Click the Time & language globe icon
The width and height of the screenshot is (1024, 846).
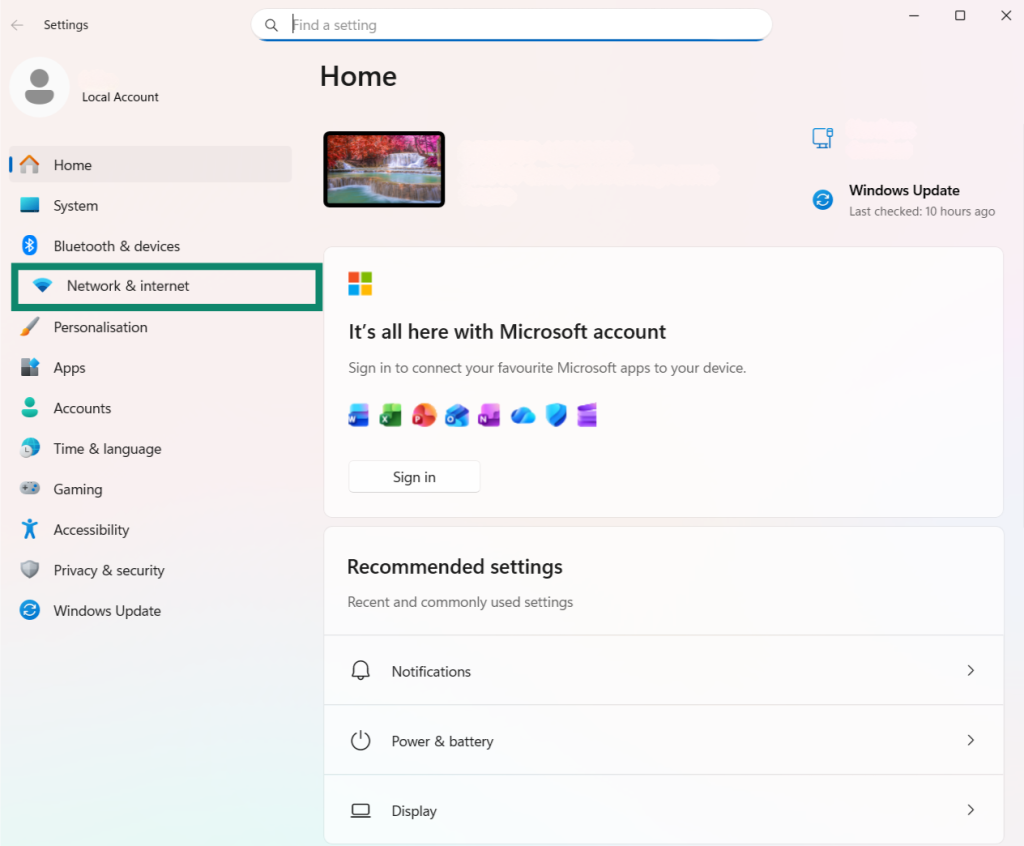pos(30,449)
